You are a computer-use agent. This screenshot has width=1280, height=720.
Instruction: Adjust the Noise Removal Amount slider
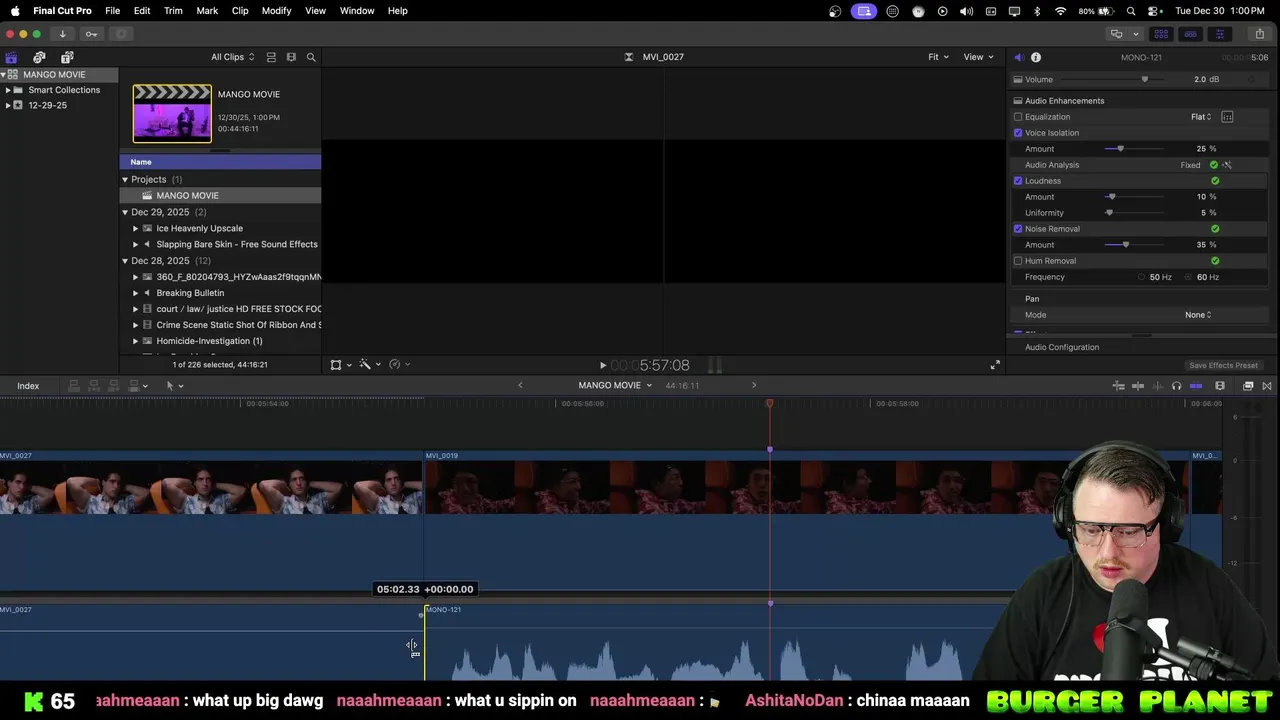(1126, 245)
